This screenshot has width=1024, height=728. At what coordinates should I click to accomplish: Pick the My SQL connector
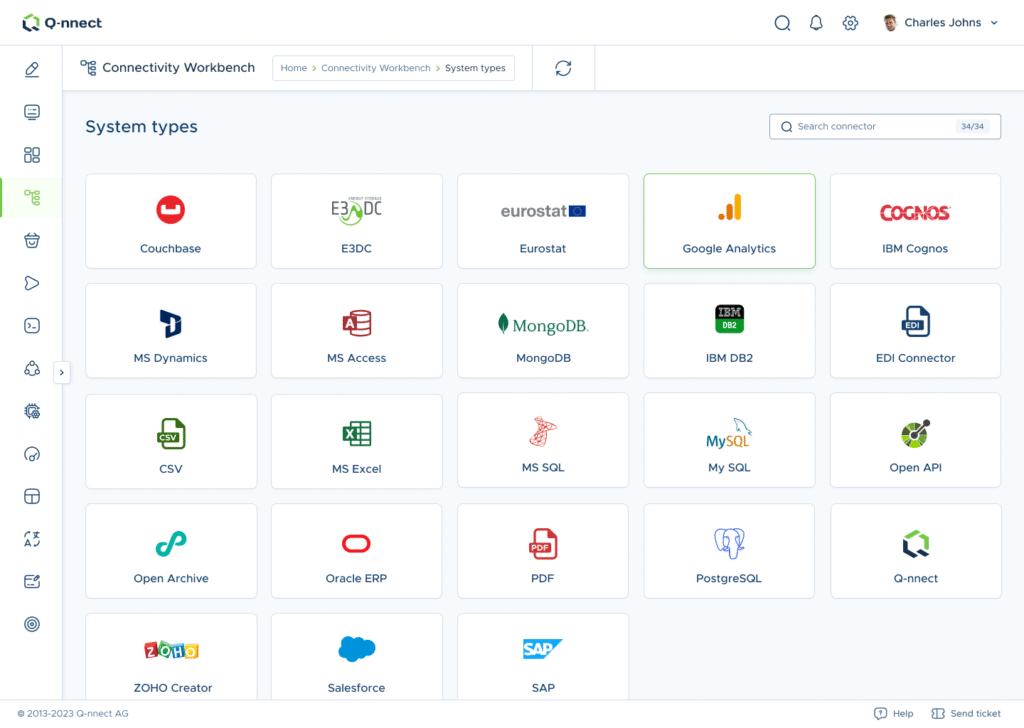coord(729,440)
